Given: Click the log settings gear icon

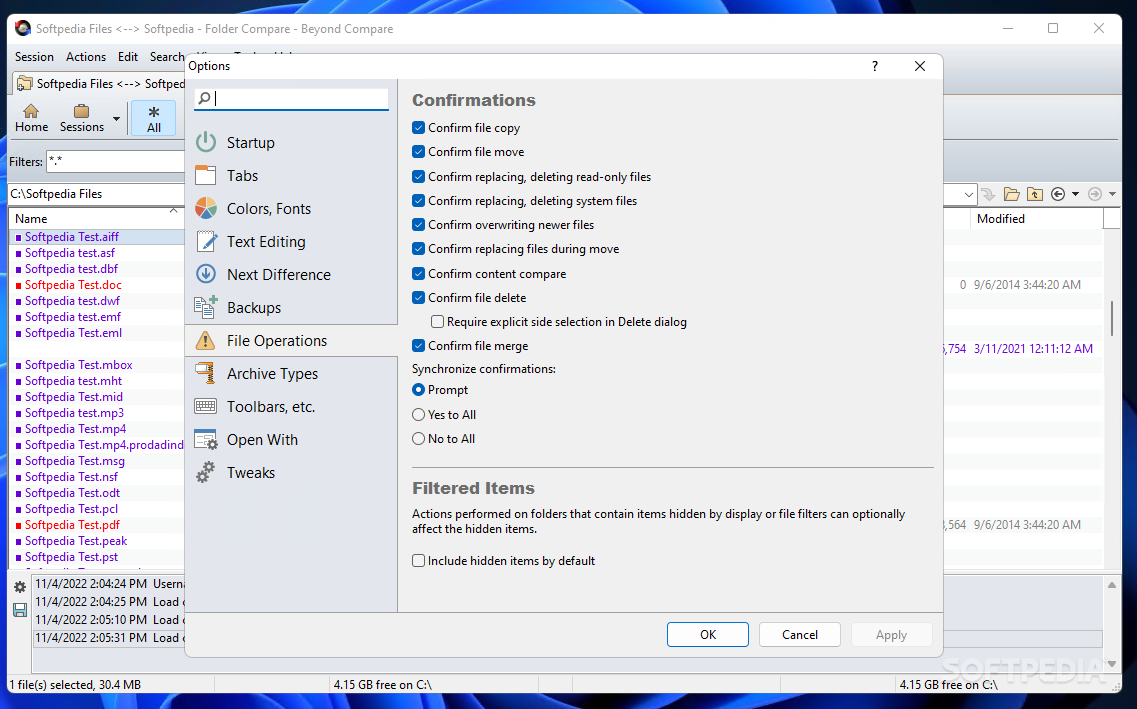Looking at the screenshot, I should (20, 587).
